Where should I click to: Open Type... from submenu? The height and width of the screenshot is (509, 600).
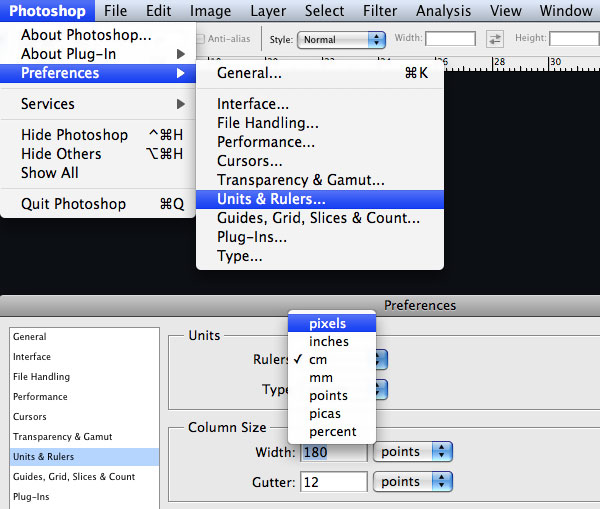point(320,256)
